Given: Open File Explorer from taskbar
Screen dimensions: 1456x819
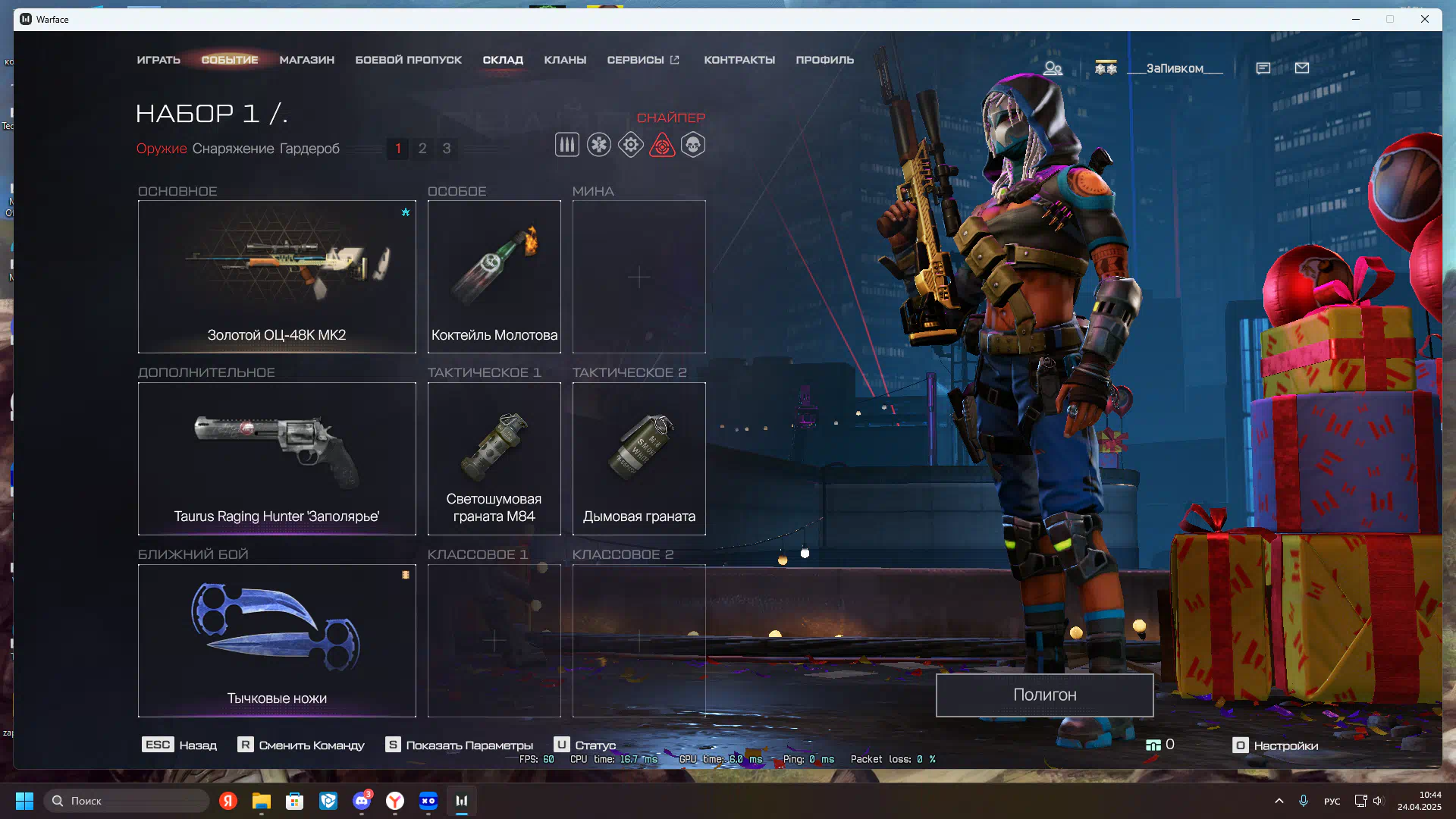Looking at the screenshot, I should pyautogui.click(x=262, y=801).
